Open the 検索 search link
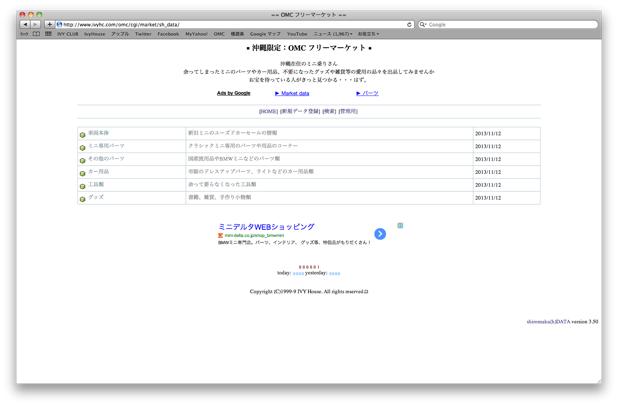Viewport: 618px width, 406px height. coord(329,112)
